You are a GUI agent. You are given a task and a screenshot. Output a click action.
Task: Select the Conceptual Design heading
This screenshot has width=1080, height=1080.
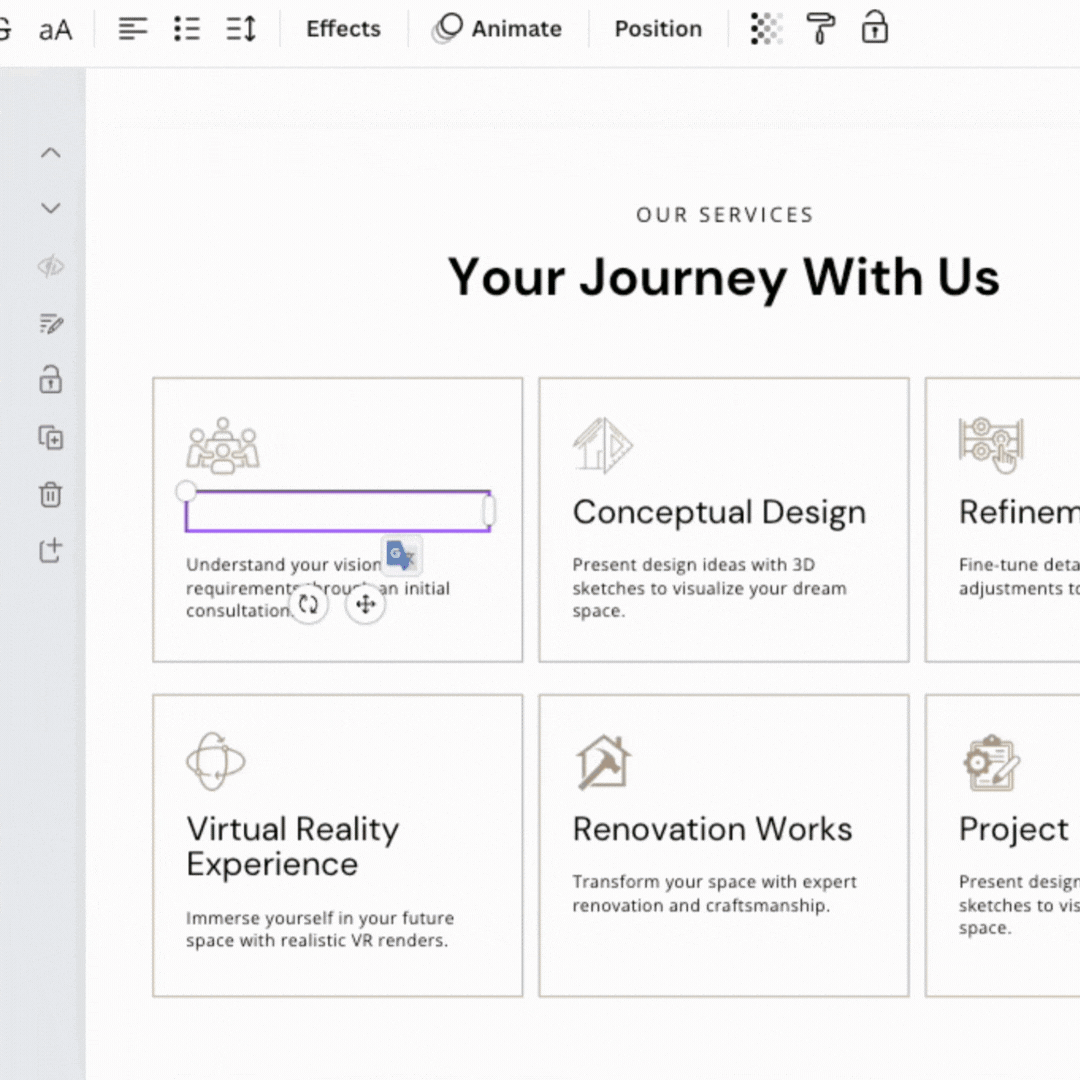[x=719, y=512]
